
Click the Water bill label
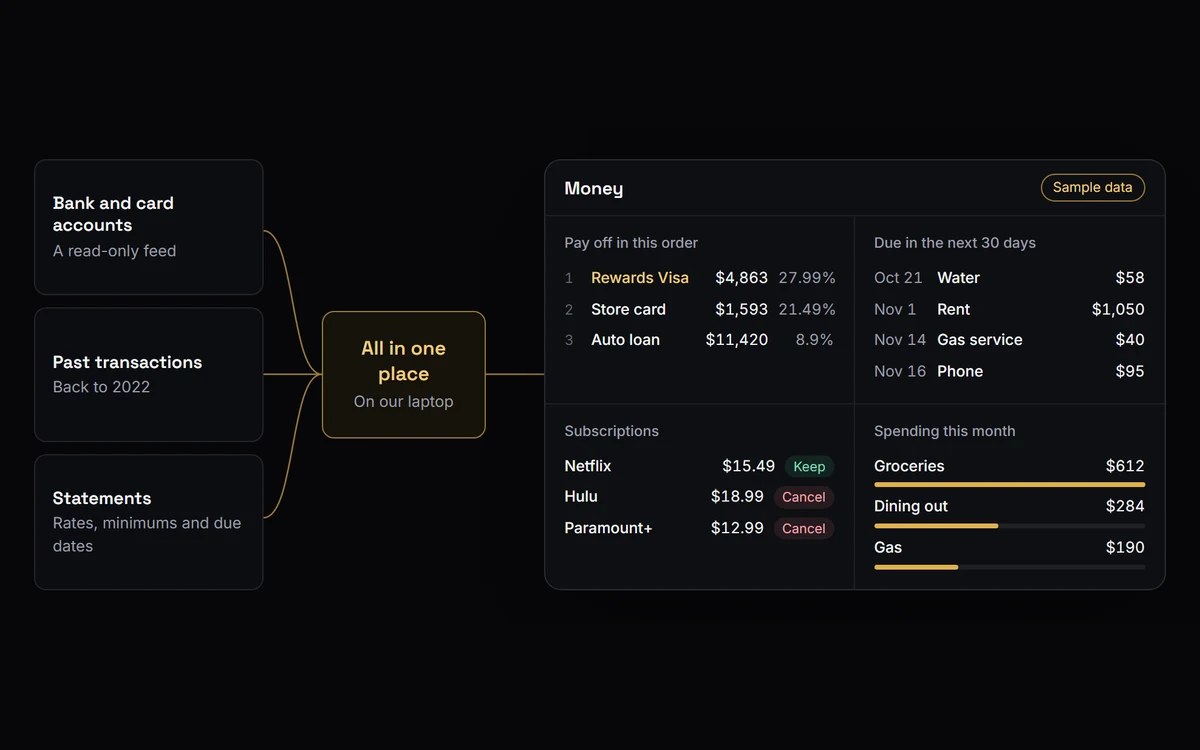pos(958,278)
